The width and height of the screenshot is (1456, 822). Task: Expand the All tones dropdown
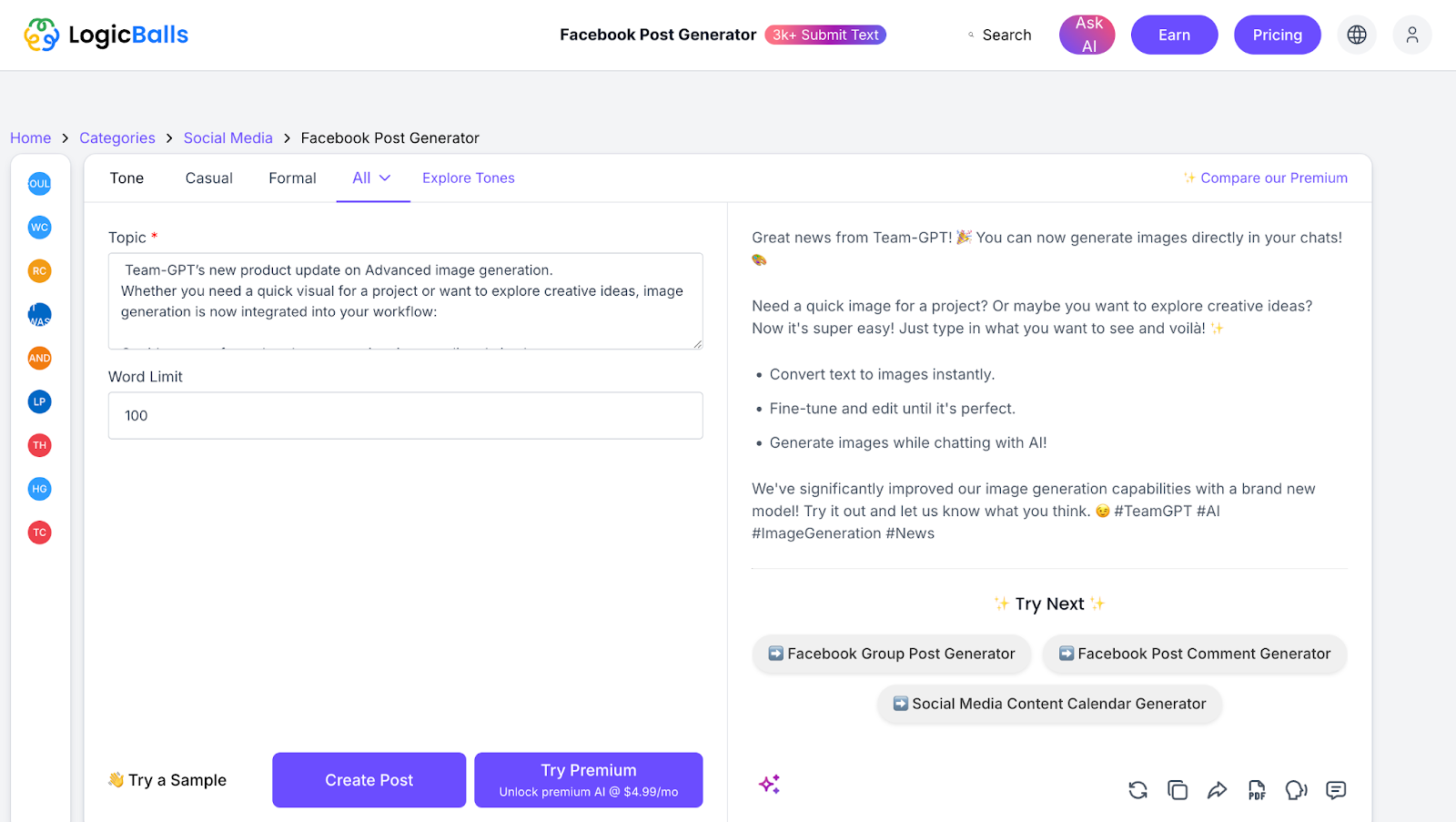(372, 178)
